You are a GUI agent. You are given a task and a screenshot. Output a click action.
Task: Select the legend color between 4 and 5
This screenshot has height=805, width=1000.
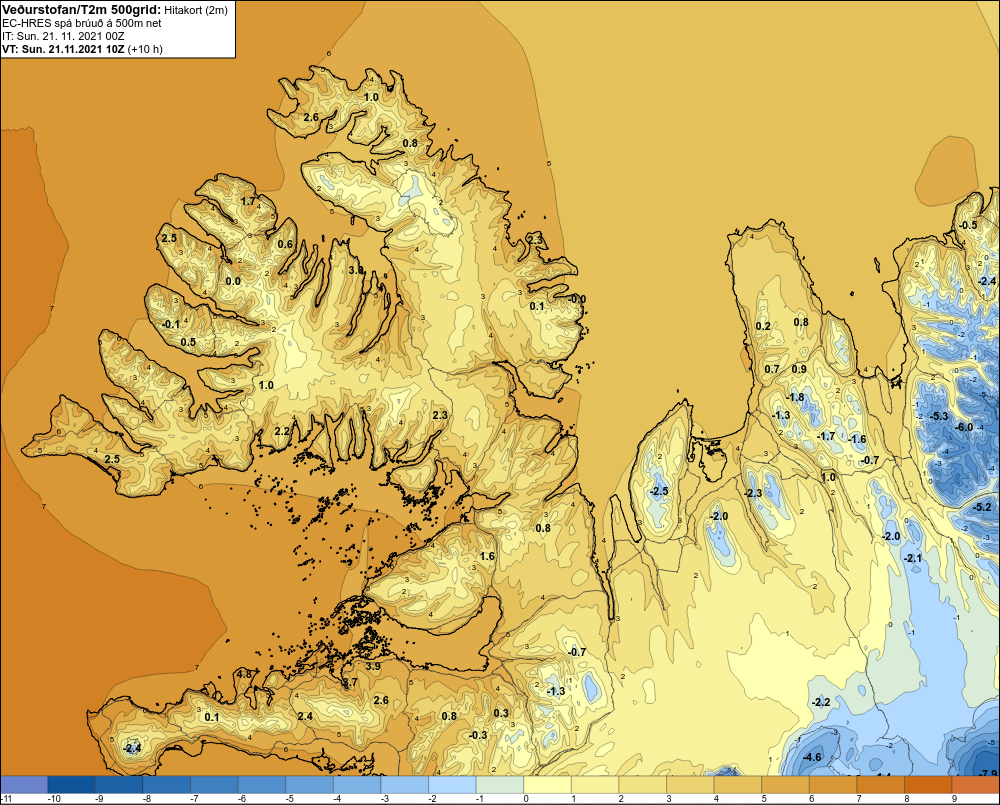point(738,785)
